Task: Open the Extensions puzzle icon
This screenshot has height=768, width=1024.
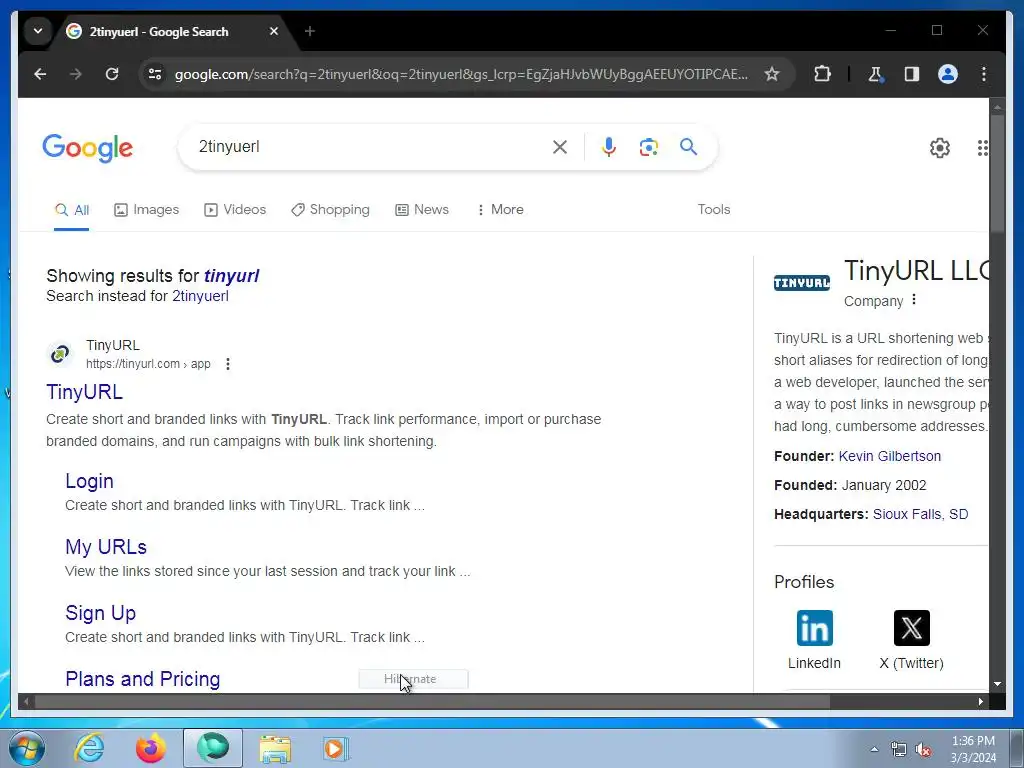Action: point(822,74)
